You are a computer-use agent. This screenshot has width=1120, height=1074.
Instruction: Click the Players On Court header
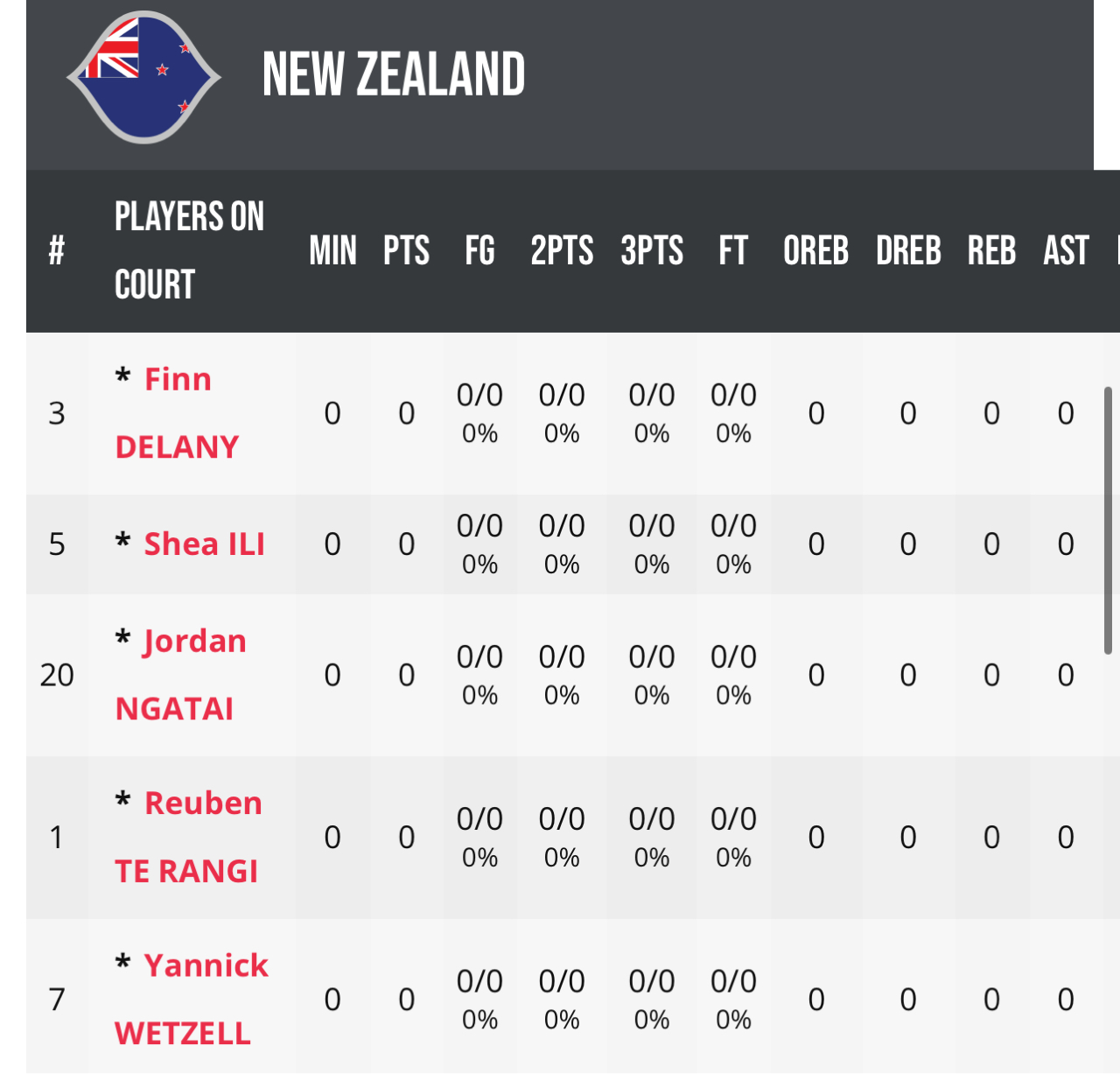pyautogui.click(x=189, y=251)
